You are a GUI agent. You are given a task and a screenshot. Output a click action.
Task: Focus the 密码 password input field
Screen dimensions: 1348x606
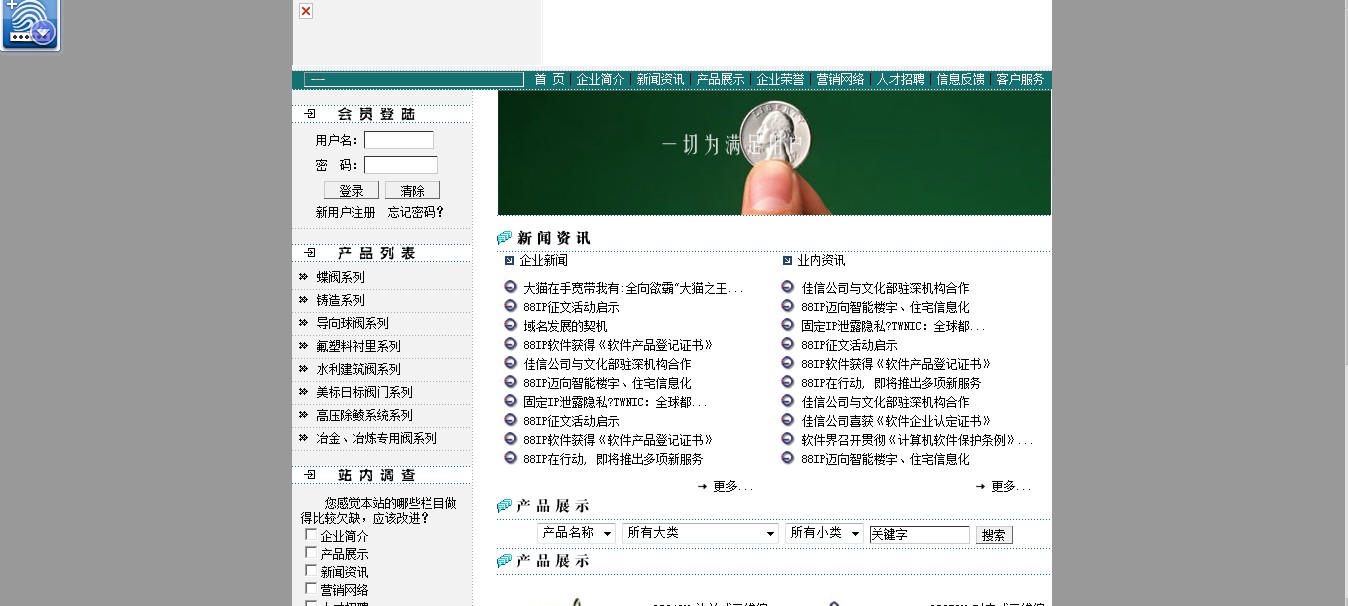(401, 165)
